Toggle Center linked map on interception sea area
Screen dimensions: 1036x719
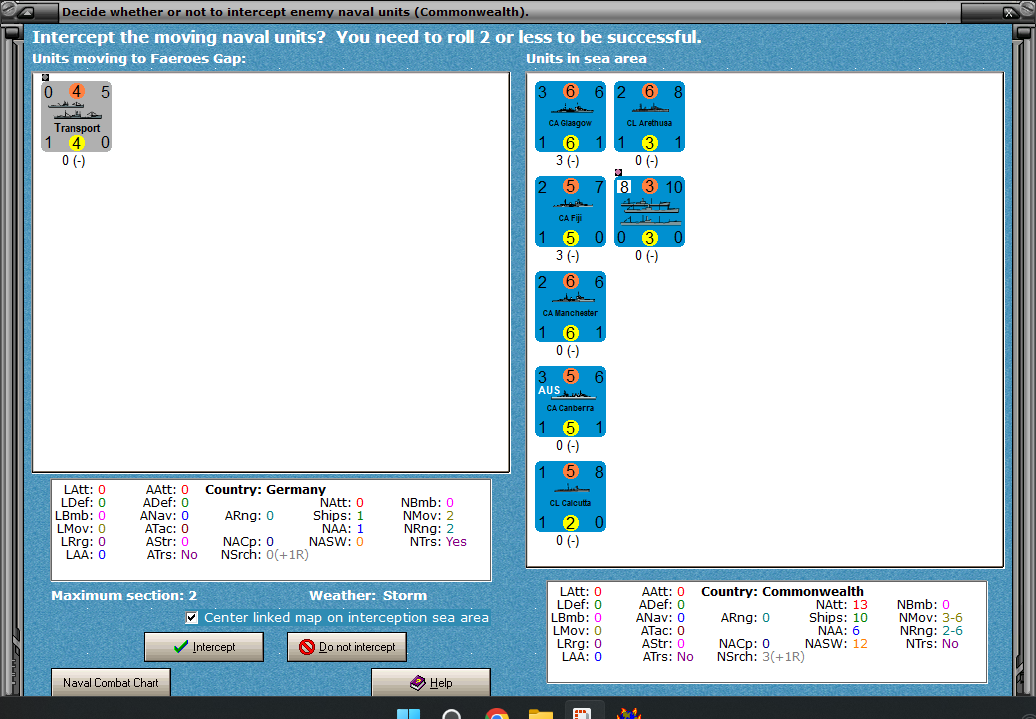pyautogui.click(x=192, y=618)
